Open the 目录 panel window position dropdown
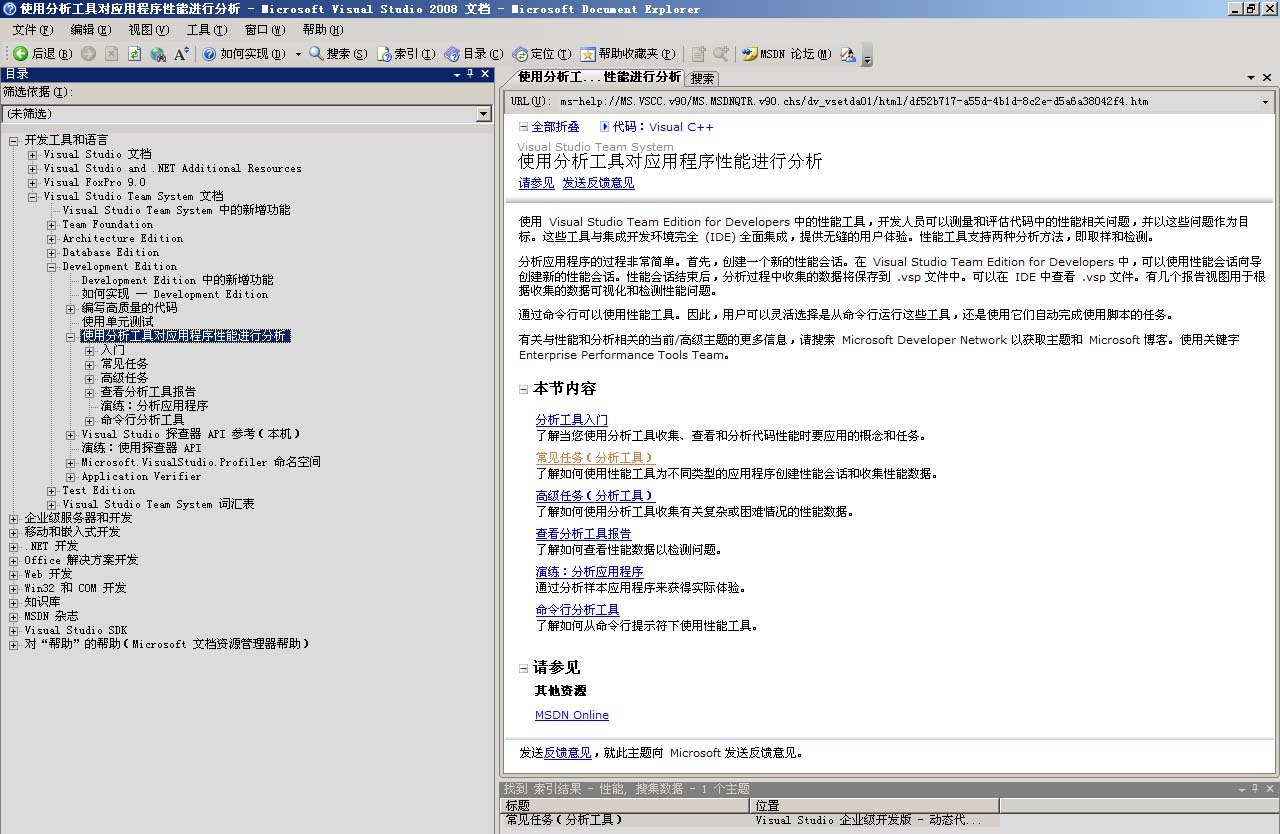1280x834 pixels. 457,74
